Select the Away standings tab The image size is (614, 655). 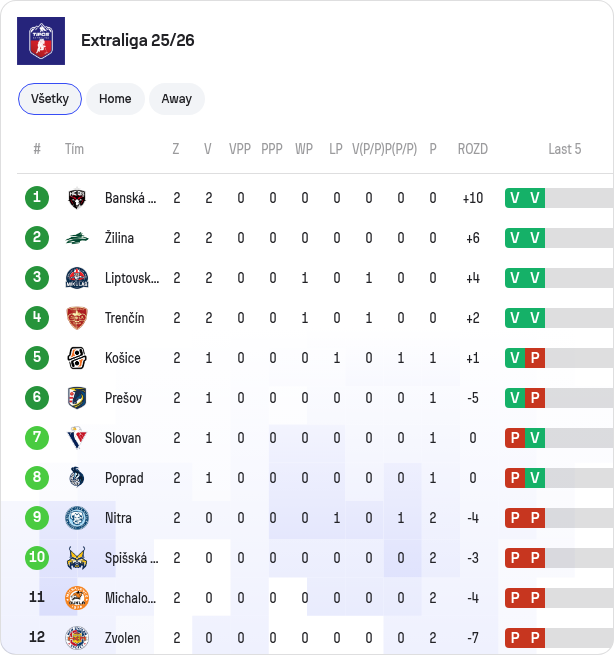(177, 99)
